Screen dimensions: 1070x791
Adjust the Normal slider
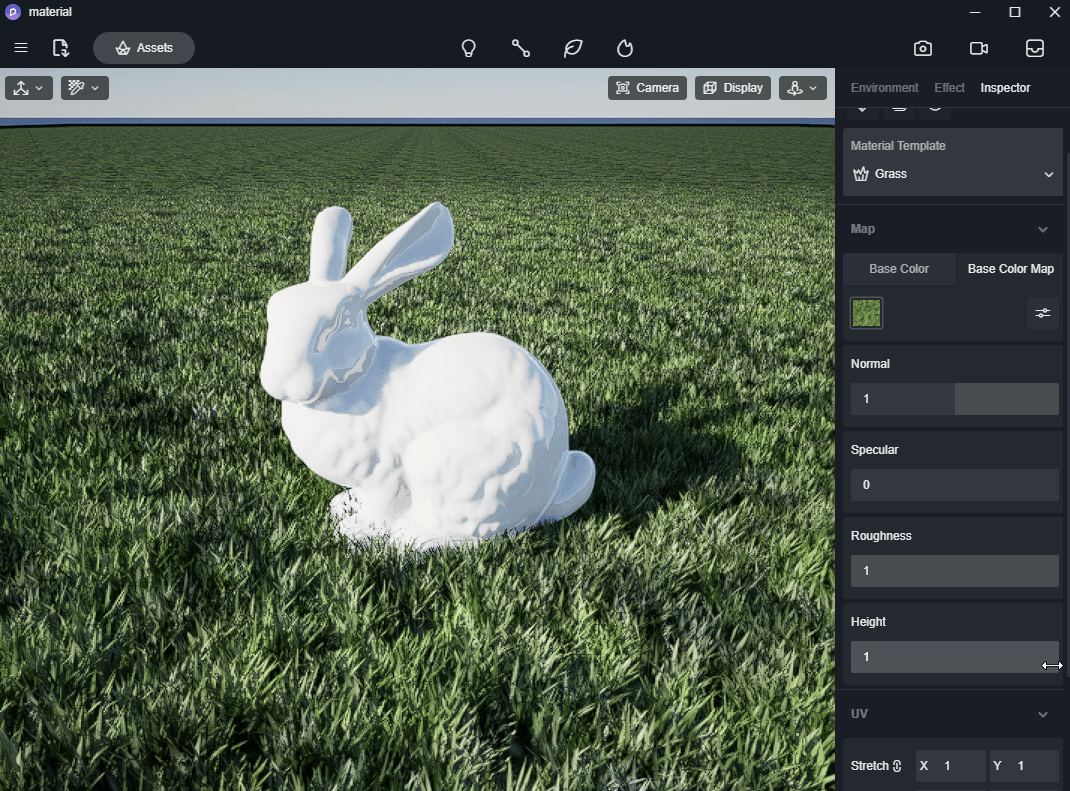click(x=955, y=399)
